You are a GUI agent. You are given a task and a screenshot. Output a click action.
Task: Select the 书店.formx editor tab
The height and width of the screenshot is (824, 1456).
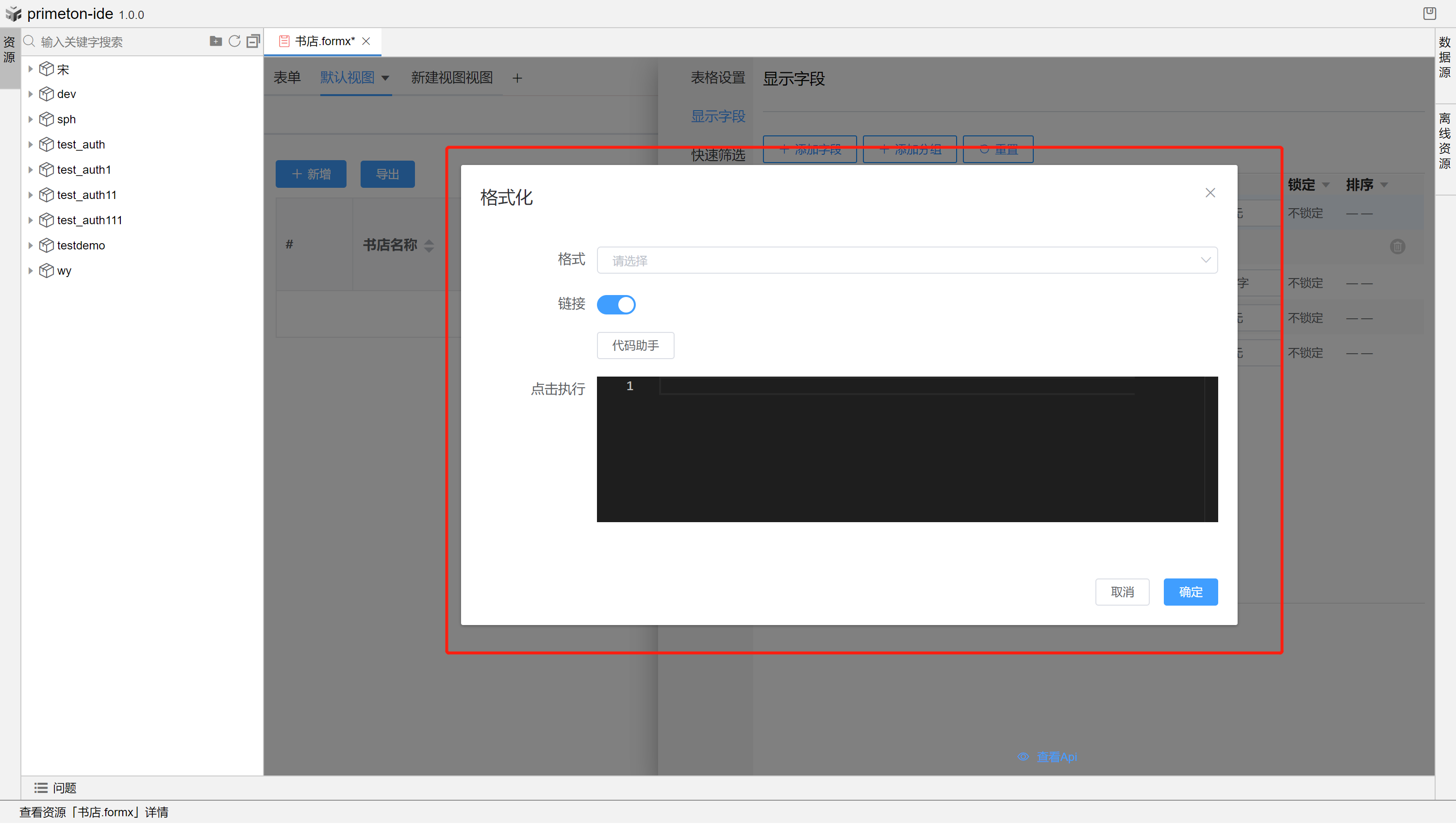pos(323,41)
